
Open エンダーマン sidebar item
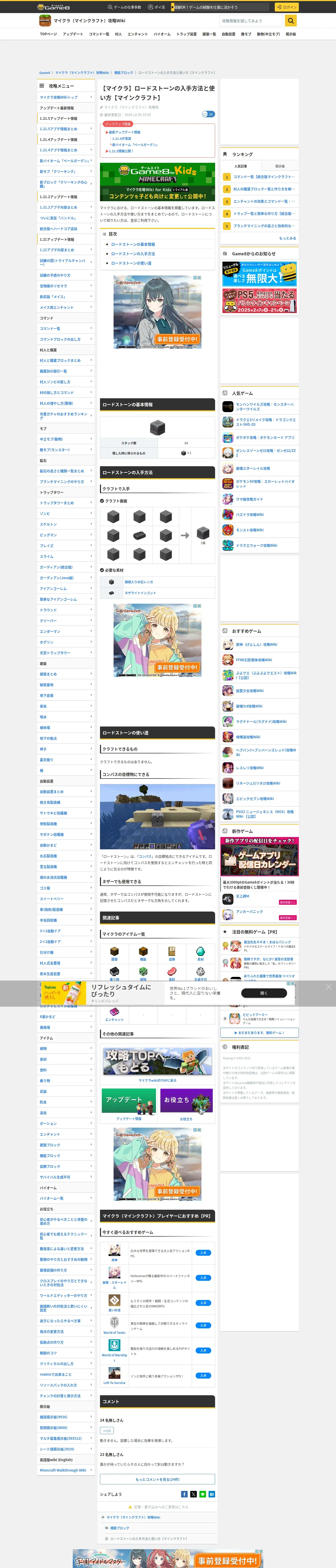pos(66,631)
